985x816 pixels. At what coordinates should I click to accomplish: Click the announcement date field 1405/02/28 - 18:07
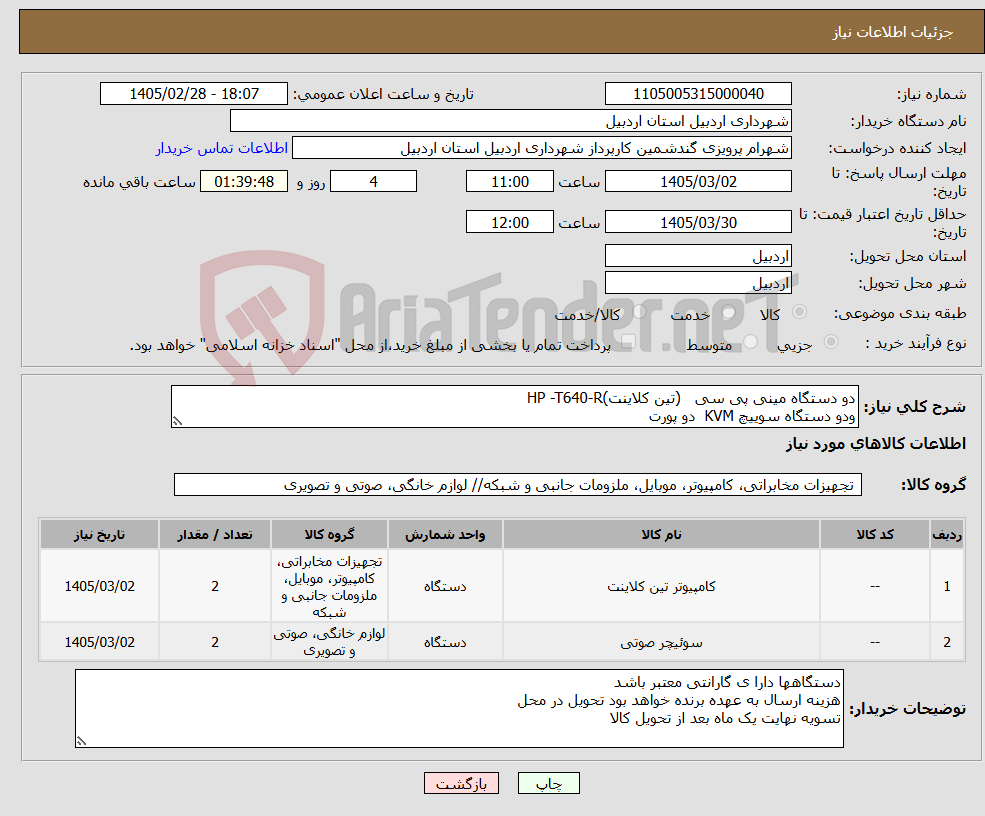pyautogui.click(x=193, y=94)
